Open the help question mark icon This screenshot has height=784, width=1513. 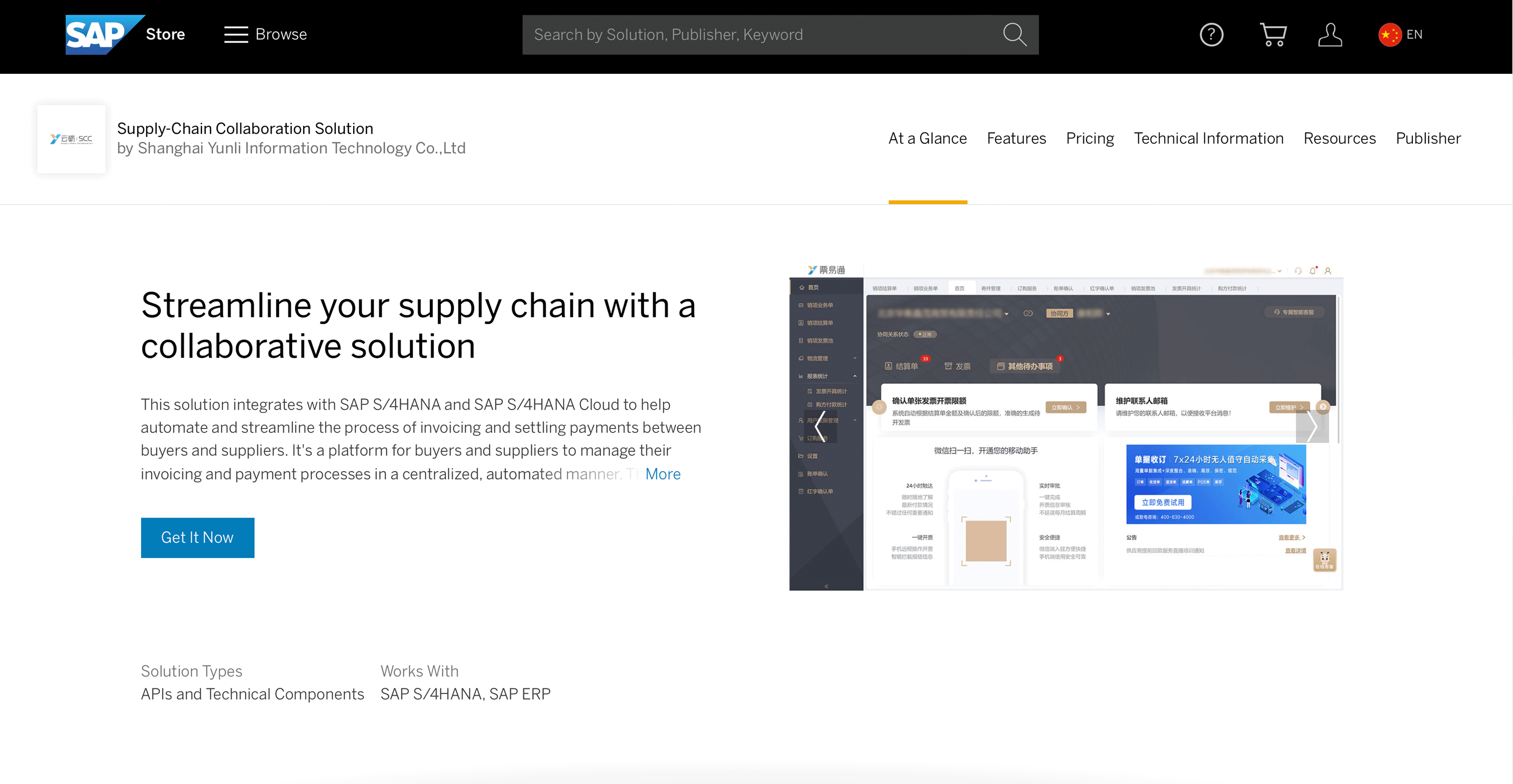pos(1211,35)
